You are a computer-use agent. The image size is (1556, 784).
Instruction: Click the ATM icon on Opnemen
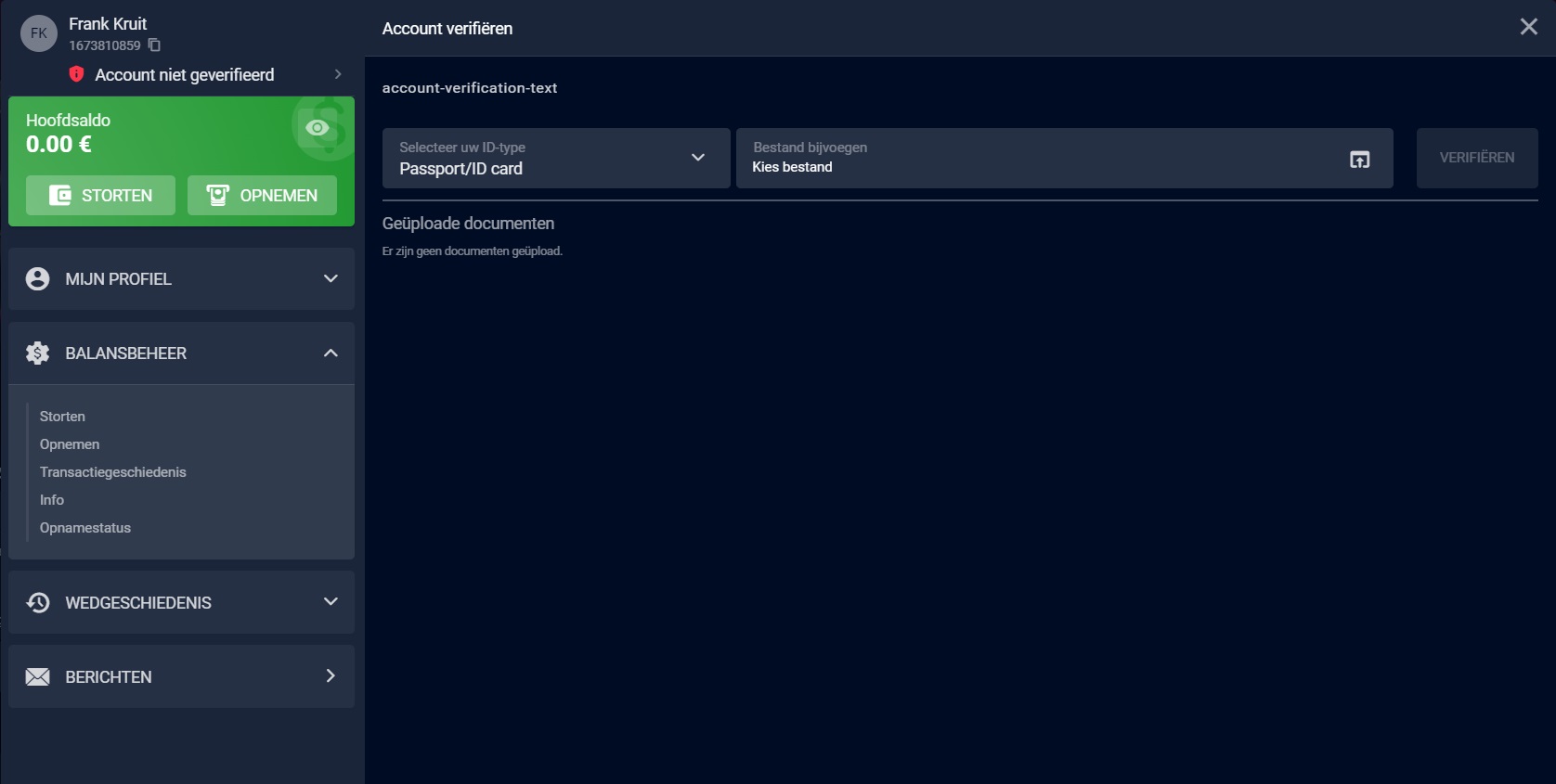tap(217, 196)
